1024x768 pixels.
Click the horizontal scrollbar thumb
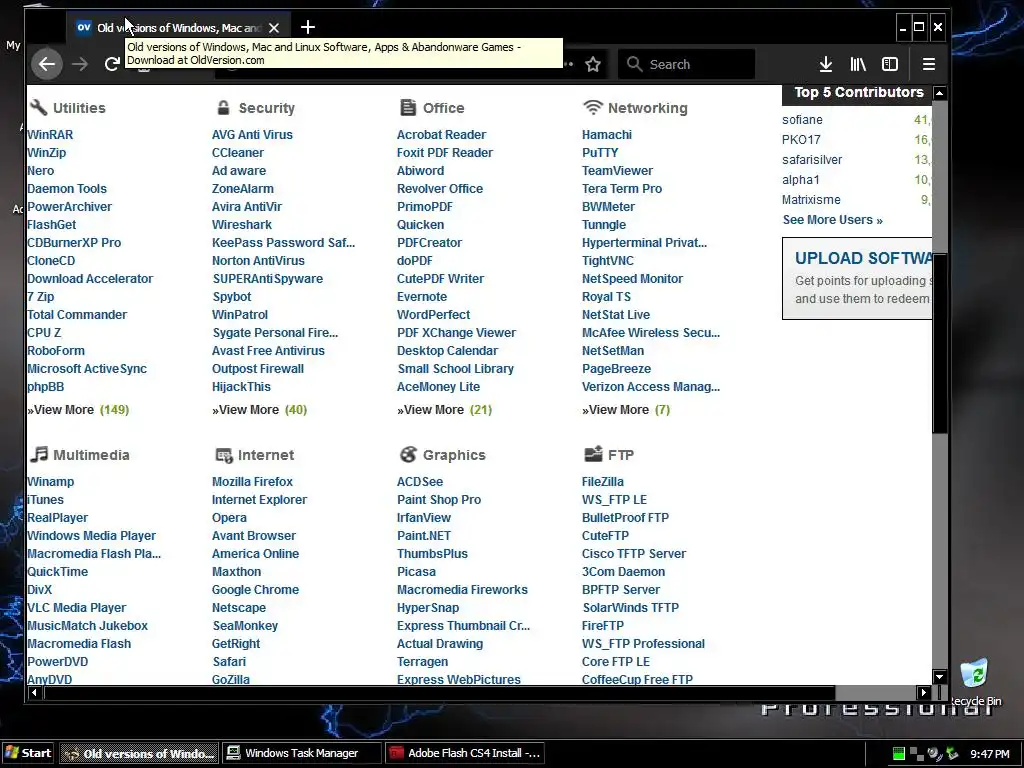click(x=439, y=692)
